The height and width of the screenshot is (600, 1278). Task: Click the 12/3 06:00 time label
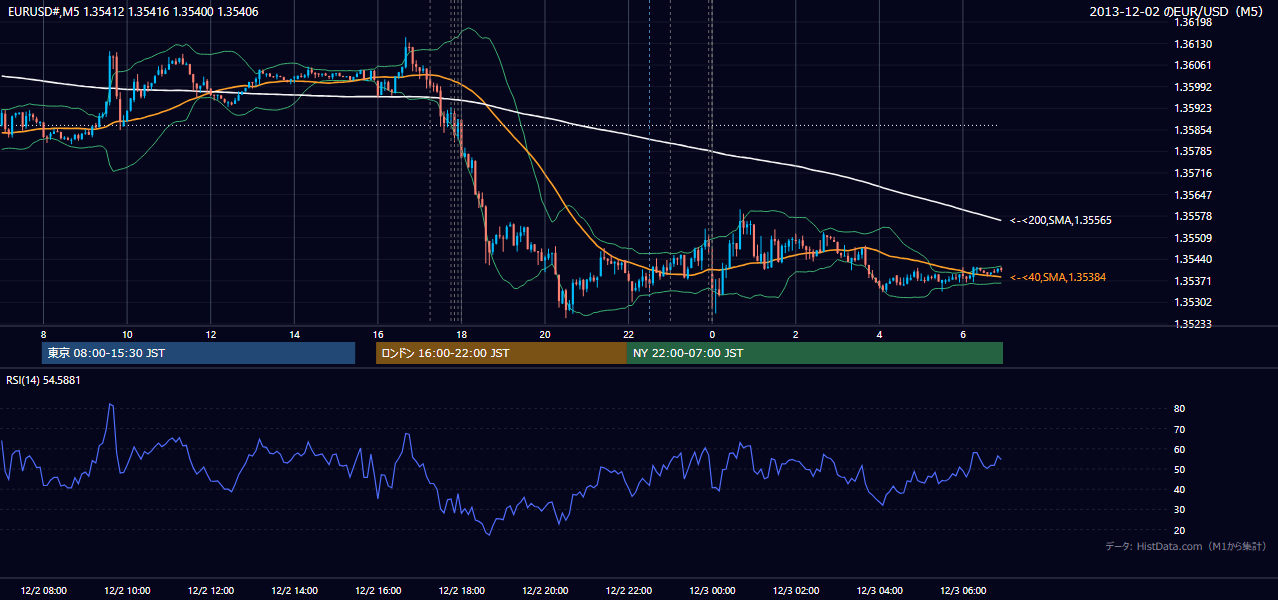click(x=963, y=590)
